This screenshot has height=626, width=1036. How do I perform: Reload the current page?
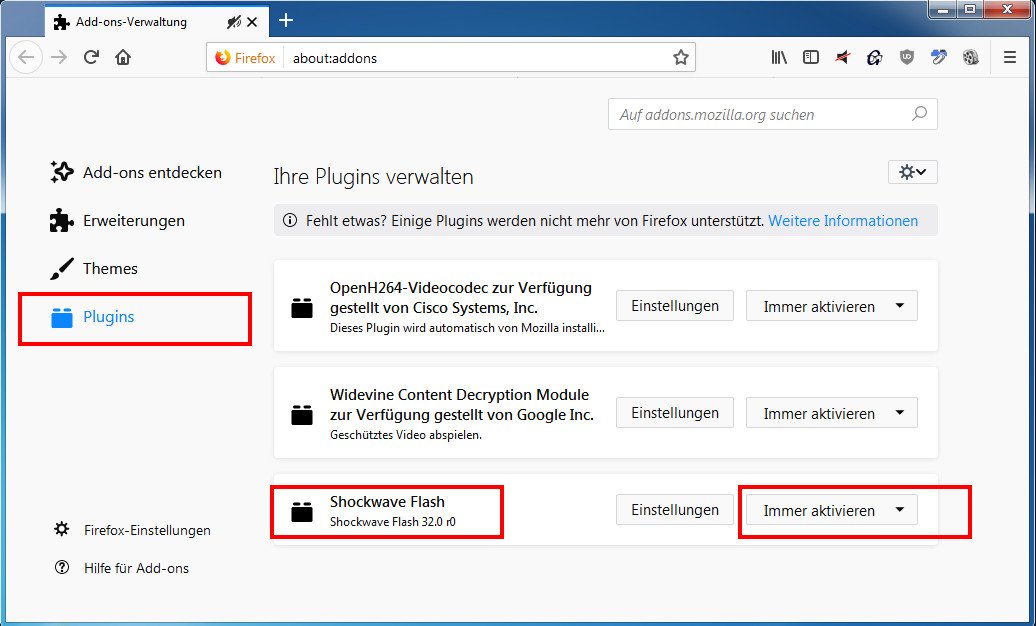[x=91, y=58]
